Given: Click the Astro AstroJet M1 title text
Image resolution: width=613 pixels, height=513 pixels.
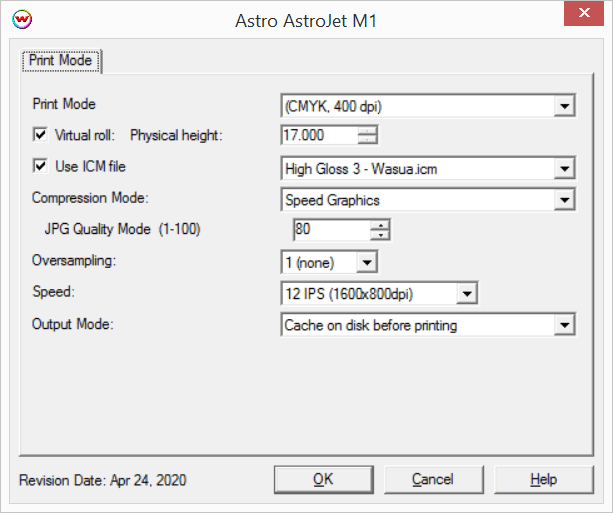Looking at the screenshot, I should click(x=306, y=21).
